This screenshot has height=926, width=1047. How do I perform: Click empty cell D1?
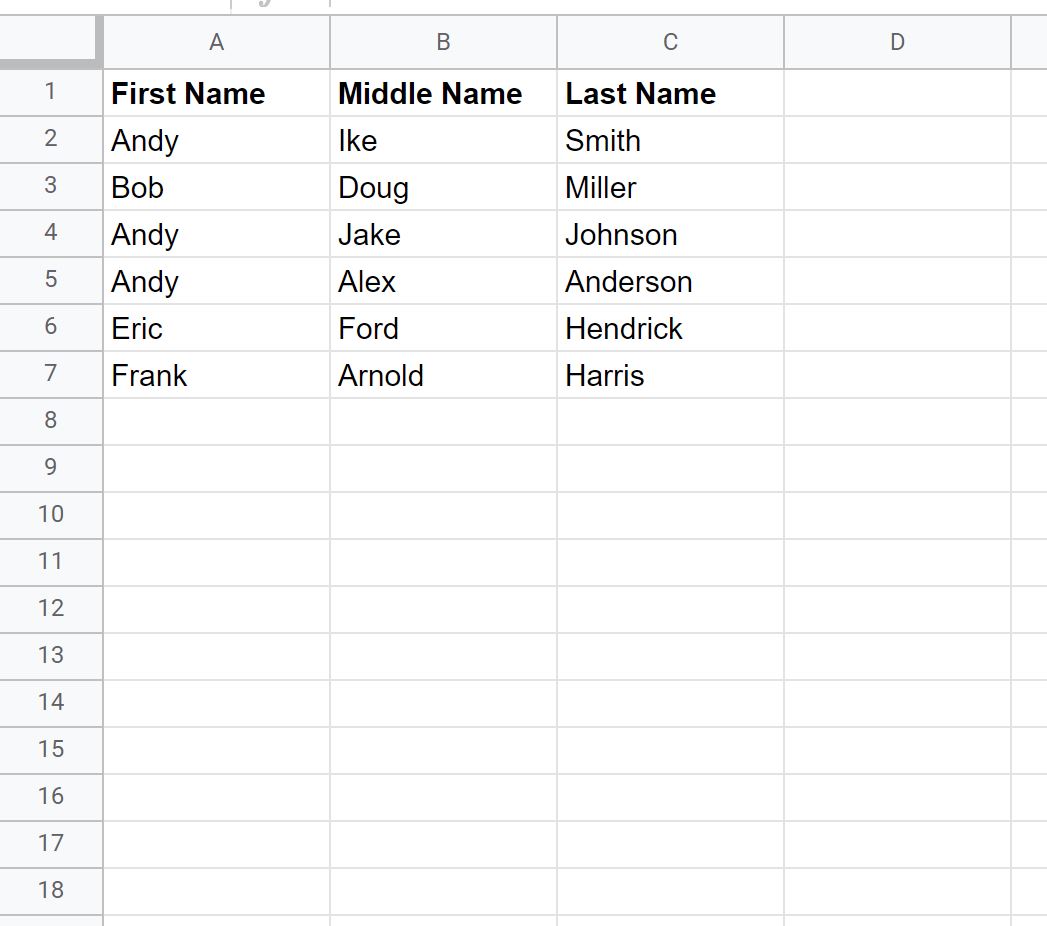pyautogui.click(x=897, y=93)
